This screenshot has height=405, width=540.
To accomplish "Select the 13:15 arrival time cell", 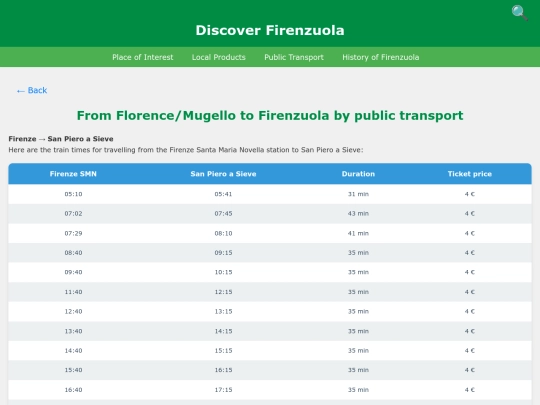I will pos(223,311).
